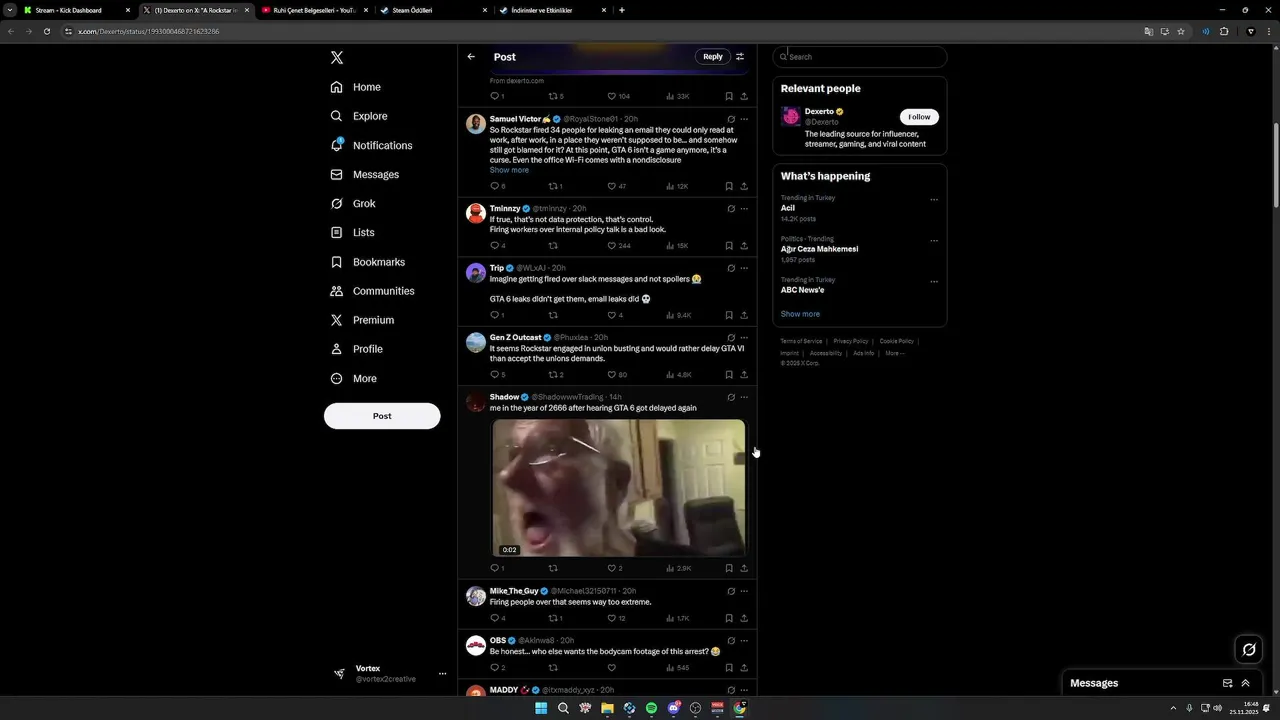1280x720 pixels.
Task: Open Notifications in the sidebar
Action: point(371,145)
